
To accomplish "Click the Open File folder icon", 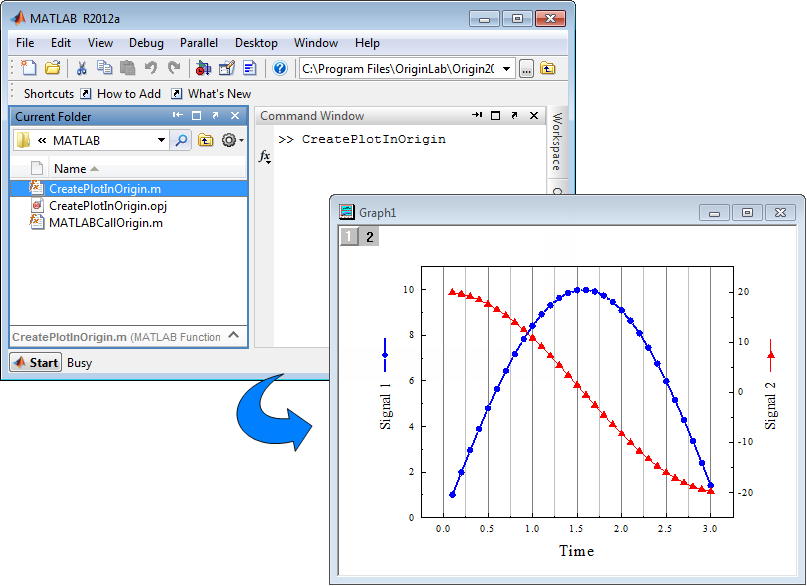I will tap(53, 68).
